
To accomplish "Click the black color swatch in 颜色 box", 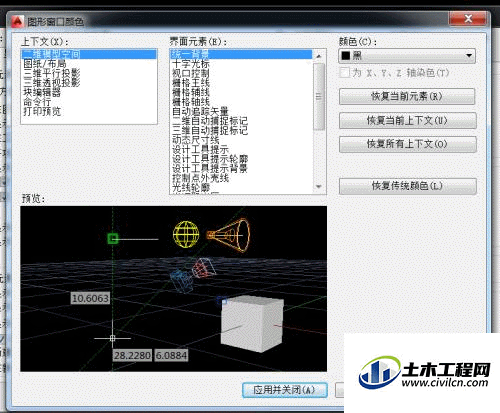I will pyautogui.click(x=346, y=56).
